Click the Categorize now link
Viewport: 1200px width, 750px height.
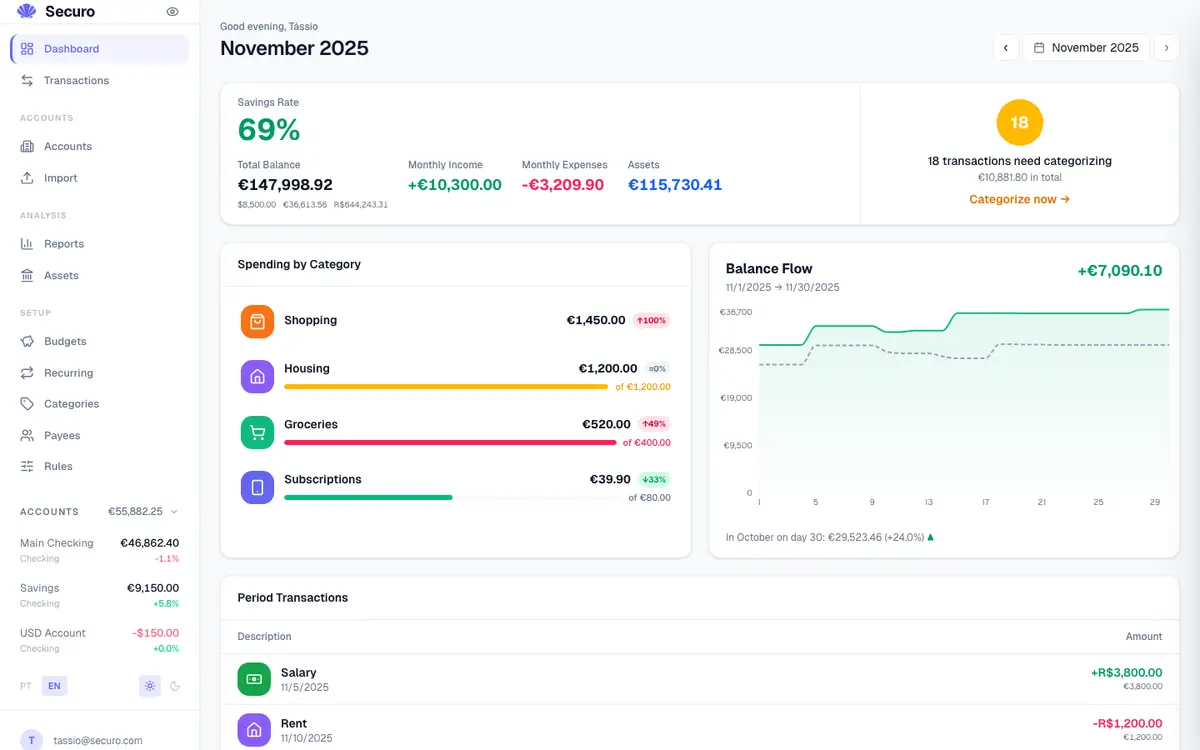[x=1019, y=199]
